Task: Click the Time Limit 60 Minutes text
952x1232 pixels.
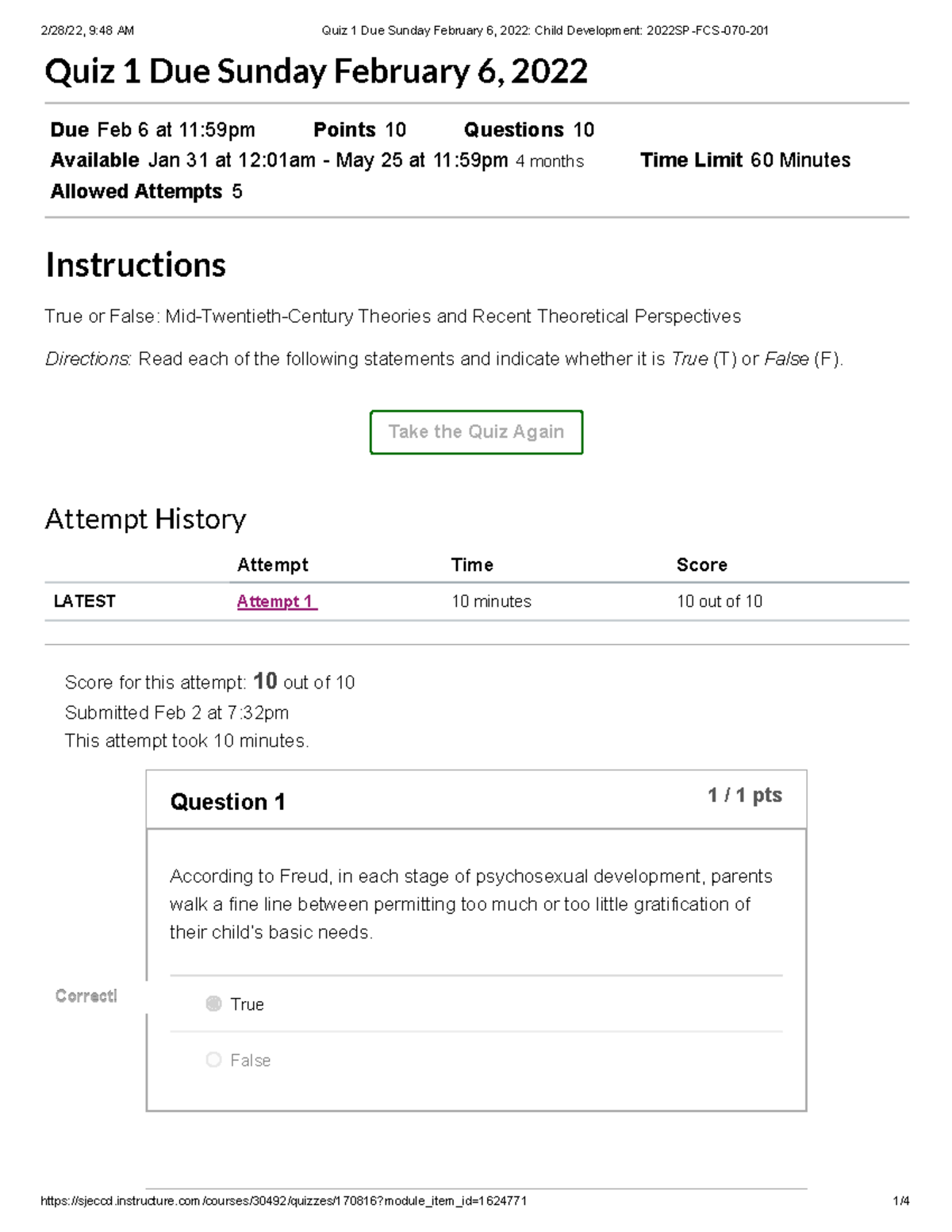Action: click(x=745, y=160)
